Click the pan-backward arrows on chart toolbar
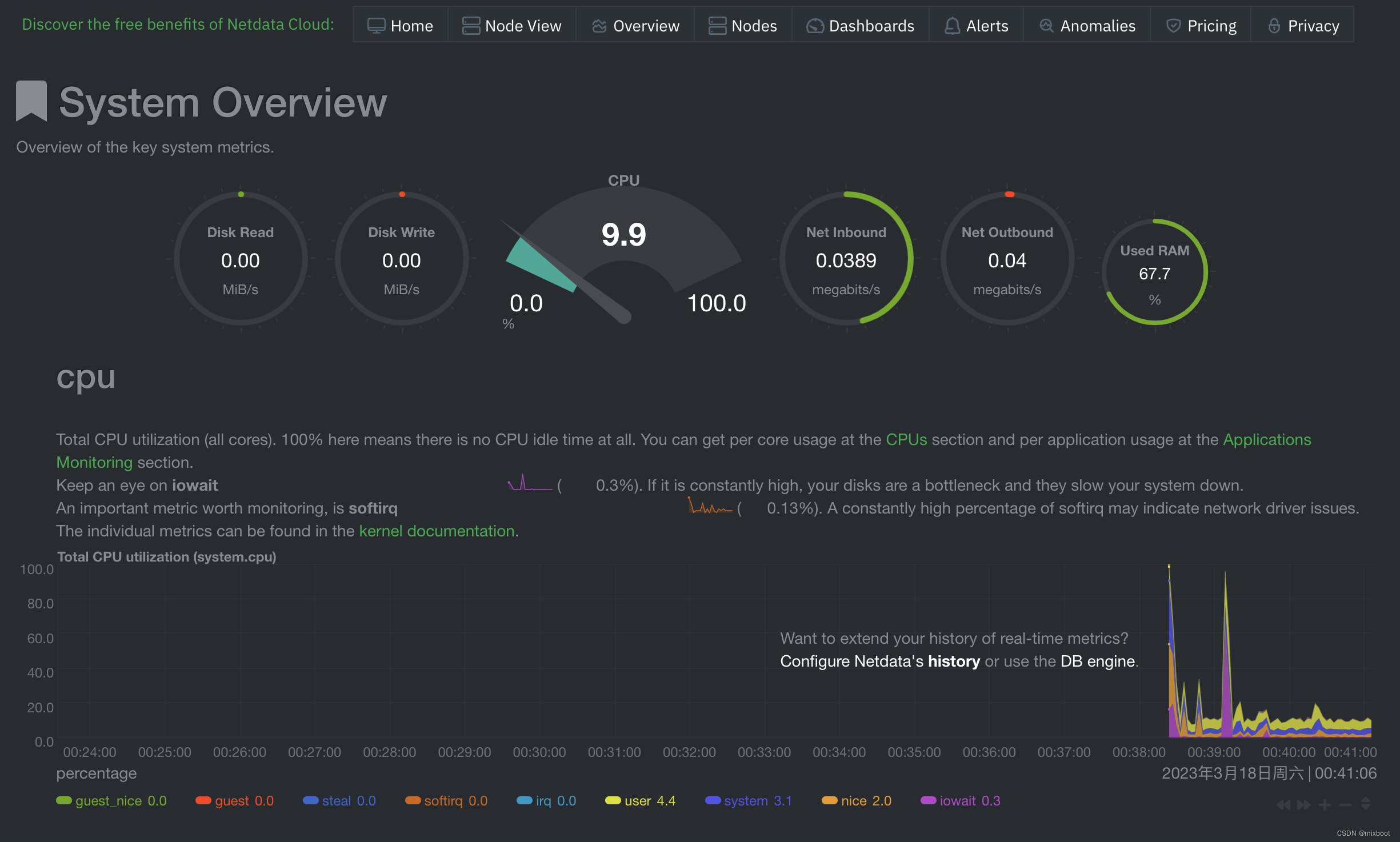Viewport: 1400px width, 842px height. 1283,804
